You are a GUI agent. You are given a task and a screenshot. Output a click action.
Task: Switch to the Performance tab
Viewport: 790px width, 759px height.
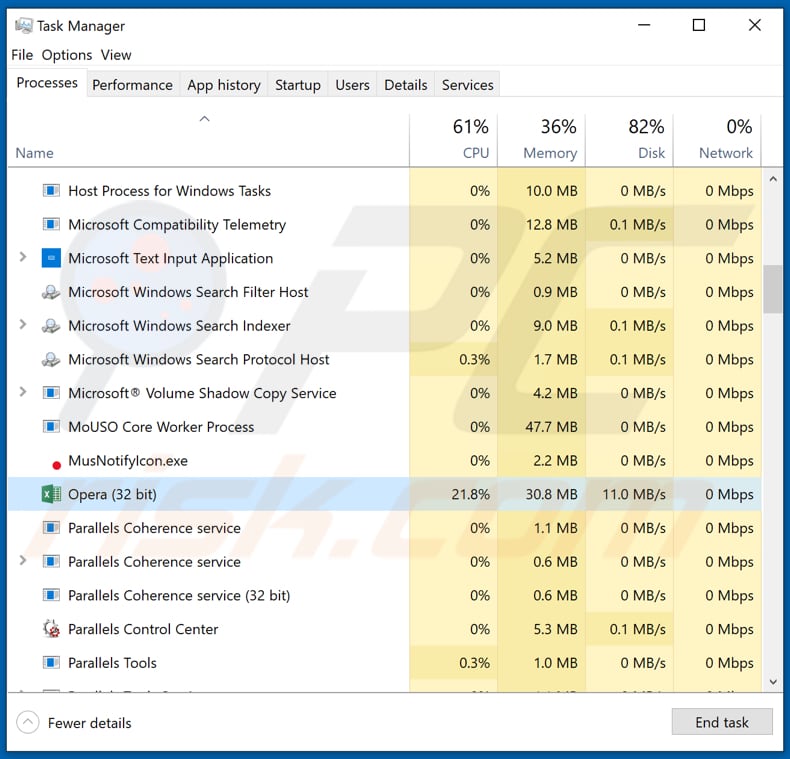[133, 85]
